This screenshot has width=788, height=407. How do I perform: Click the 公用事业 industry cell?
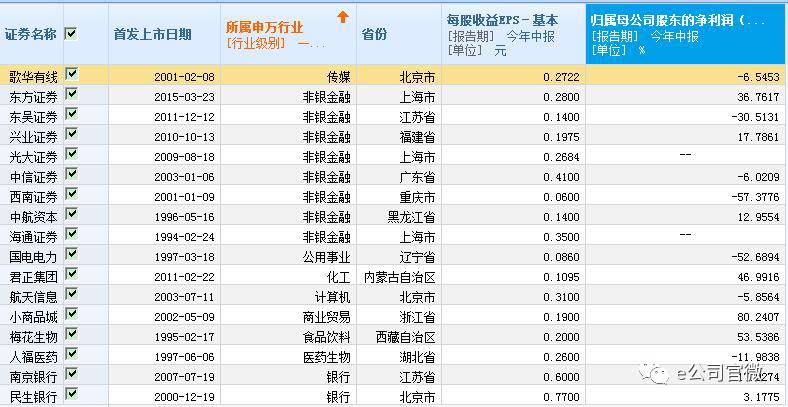326,257
